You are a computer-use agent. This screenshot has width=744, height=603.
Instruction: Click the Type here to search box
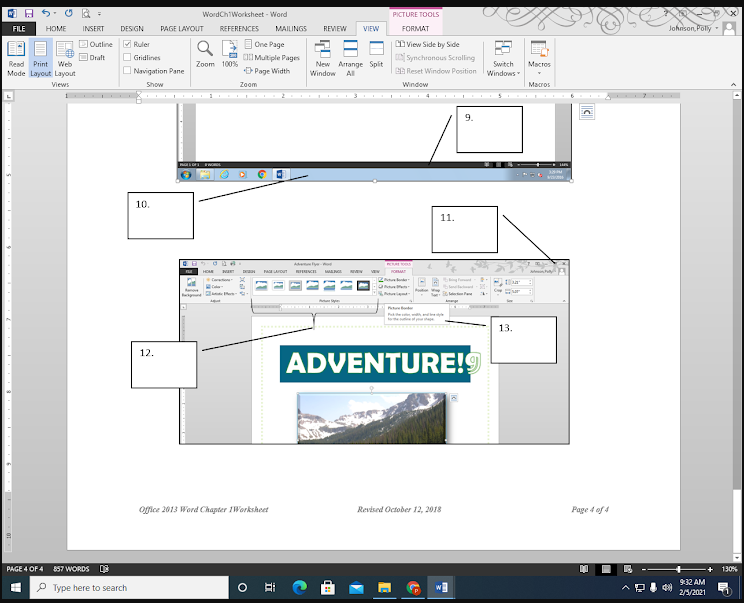coord(129,588)
